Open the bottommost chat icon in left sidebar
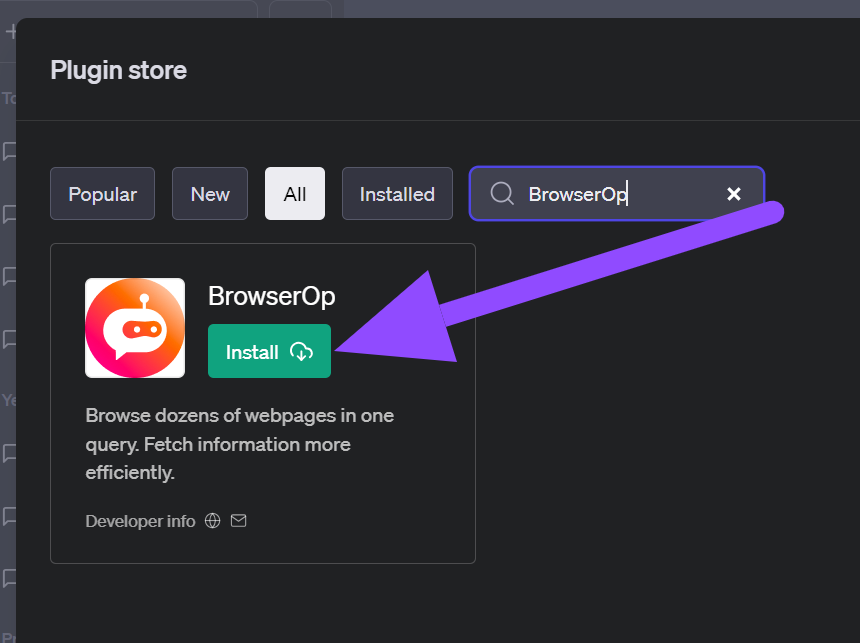860x643 pixels. click(10, 578)
